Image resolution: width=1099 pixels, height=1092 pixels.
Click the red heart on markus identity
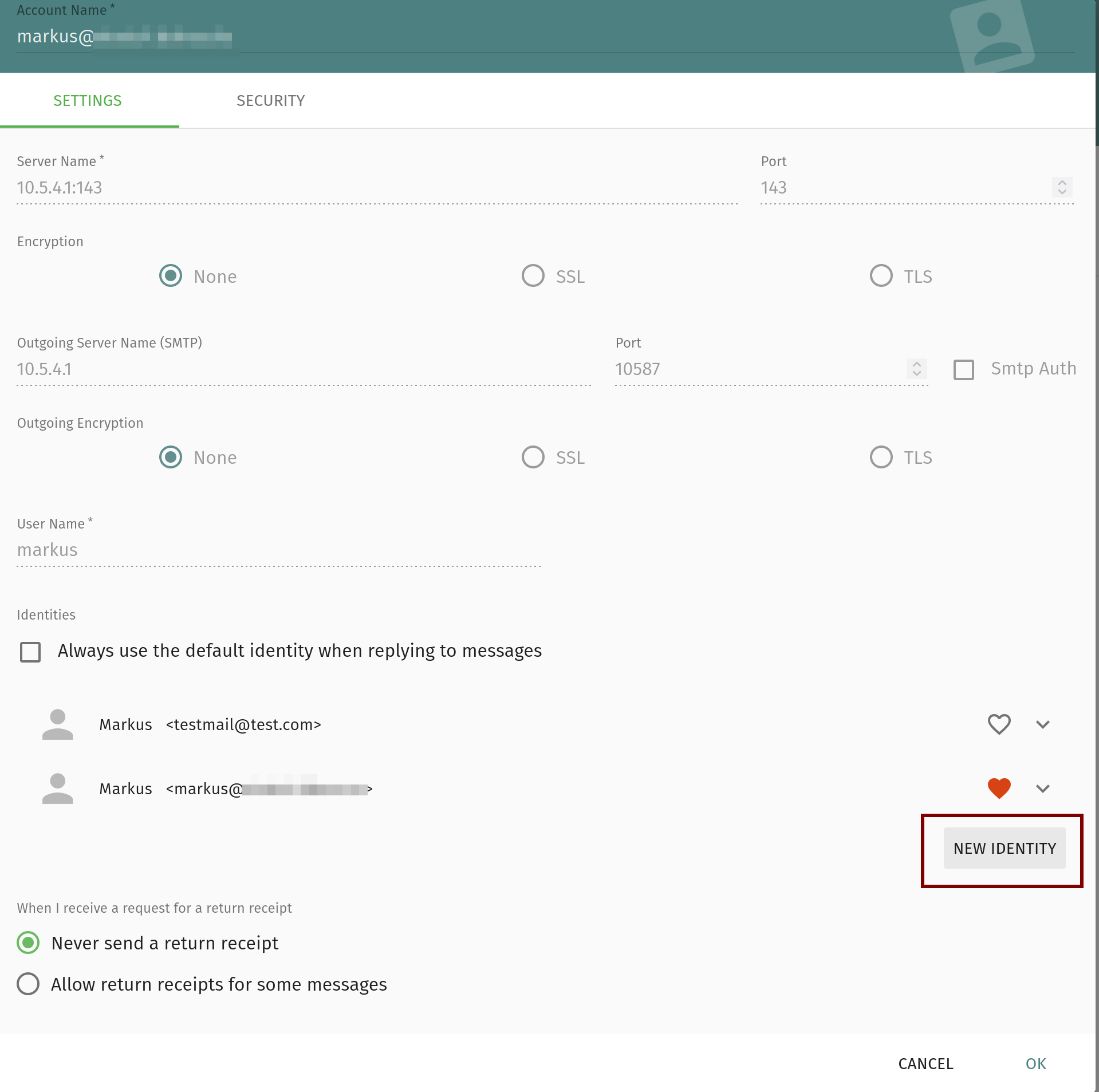[999, 789]
